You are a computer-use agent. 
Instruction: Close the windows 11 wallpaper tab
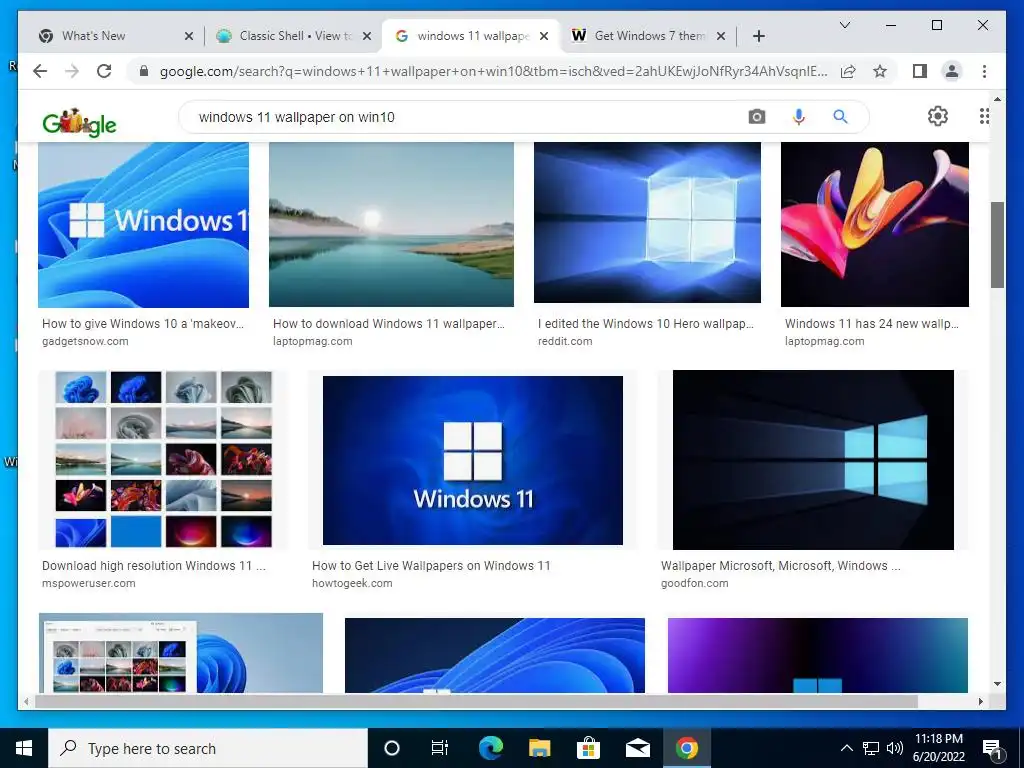click(543, 36)
